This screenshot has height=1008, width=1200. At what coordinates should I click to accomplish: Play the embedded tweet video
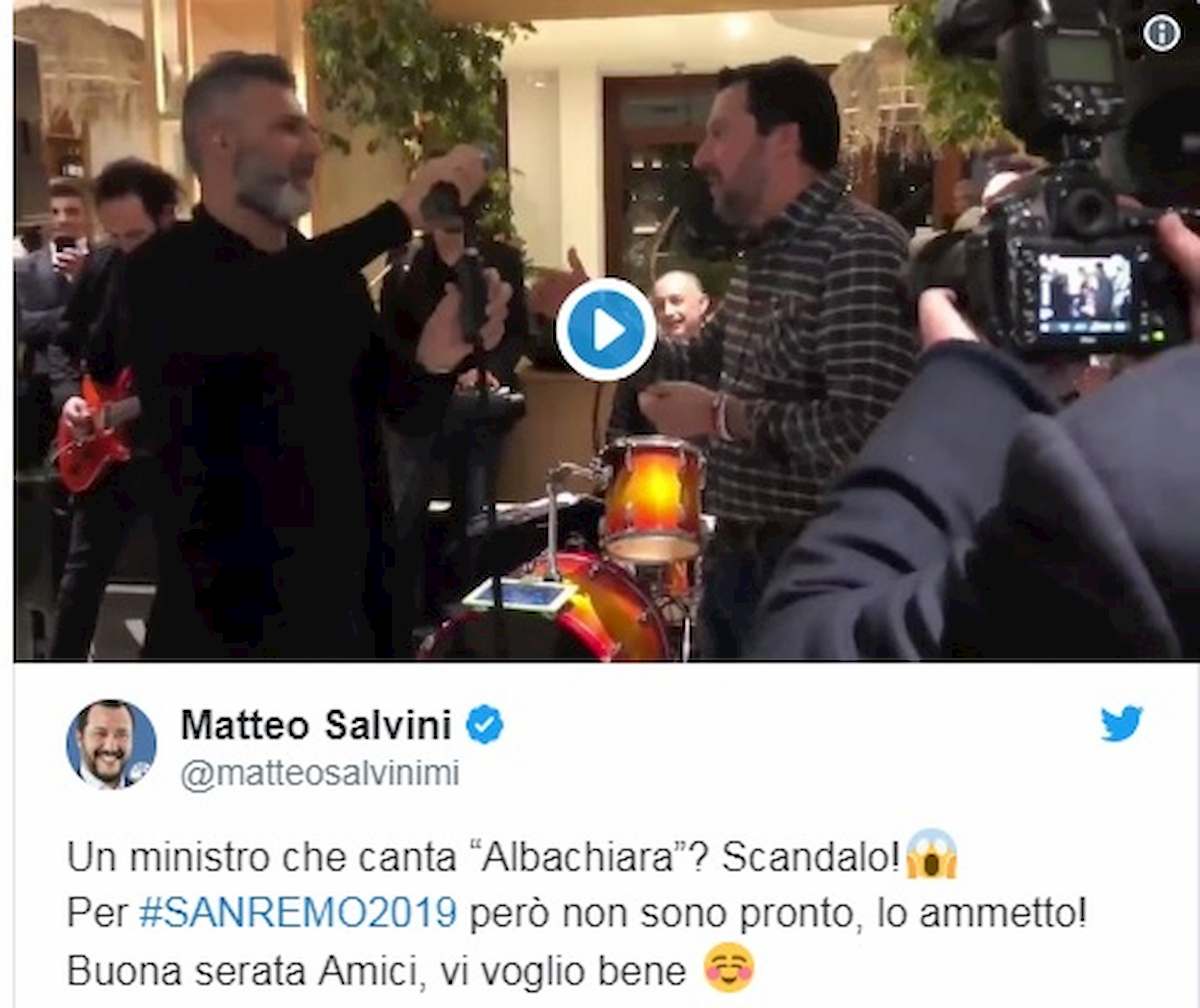pyautogui.click(x=606, y=329)
